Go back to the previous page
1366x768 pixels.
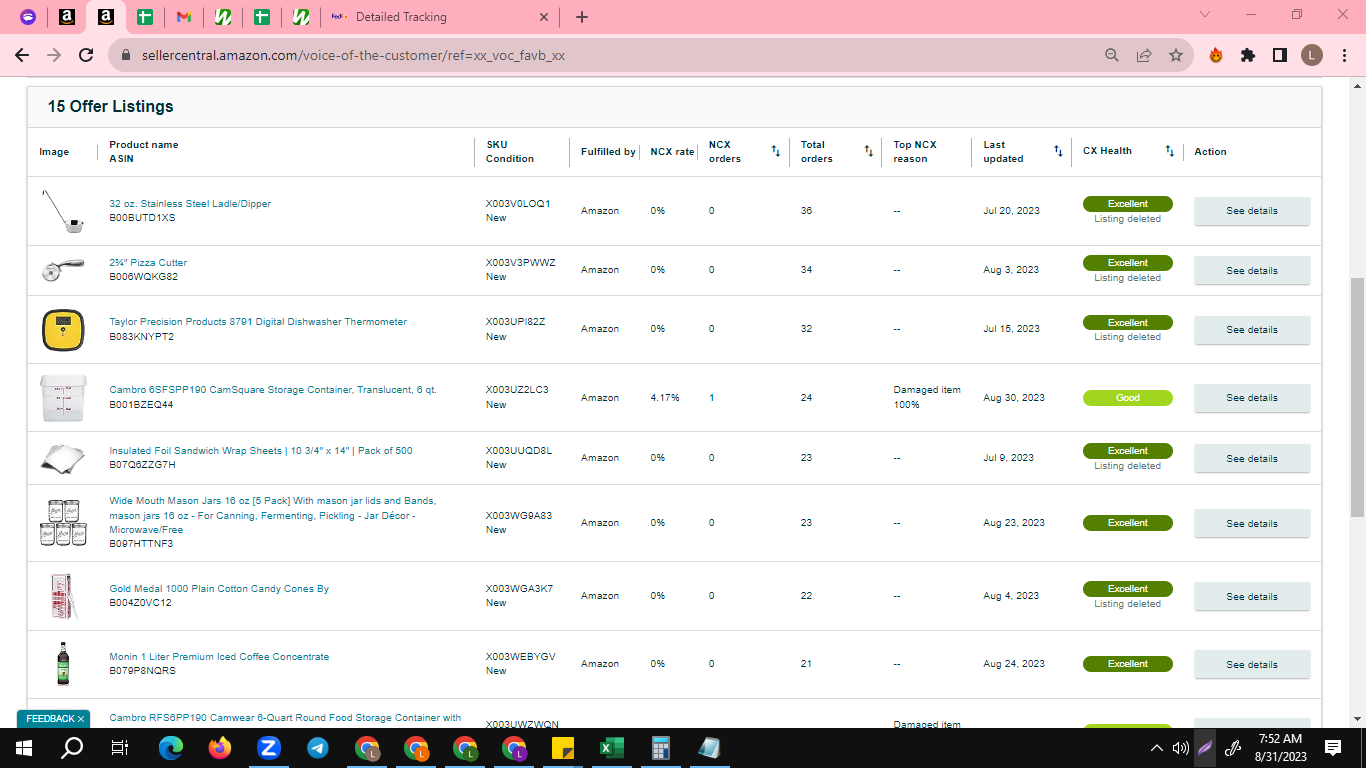pyautogui.click(x=22, y=55)
